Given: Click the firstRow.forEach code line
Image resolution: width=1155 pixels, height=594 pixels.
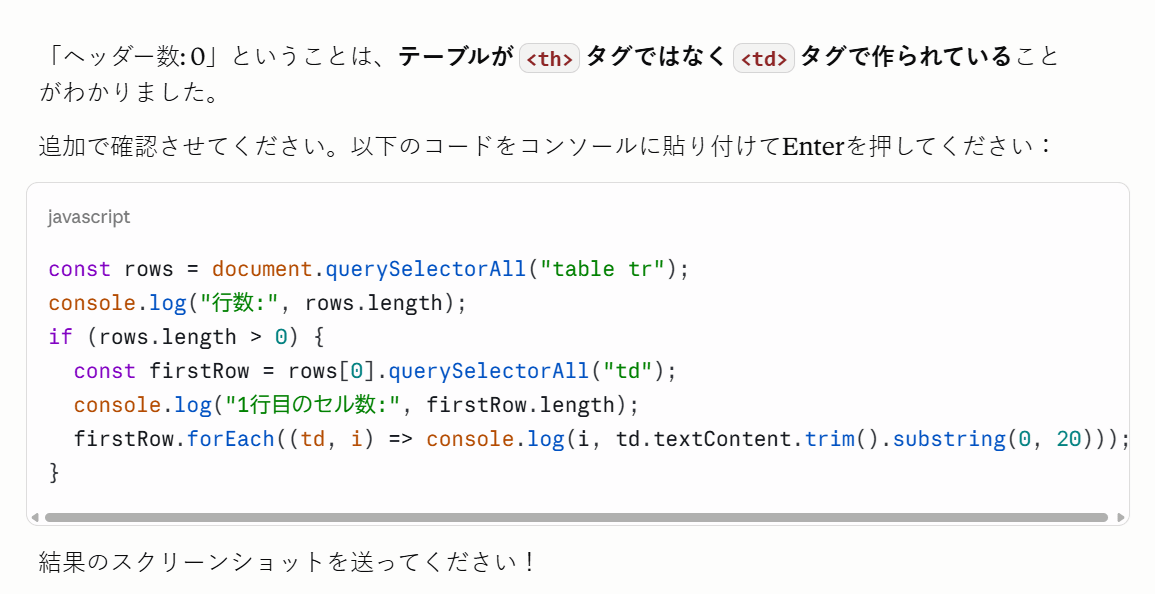Looking at the screenshot, I should click(x=601, y=438).
